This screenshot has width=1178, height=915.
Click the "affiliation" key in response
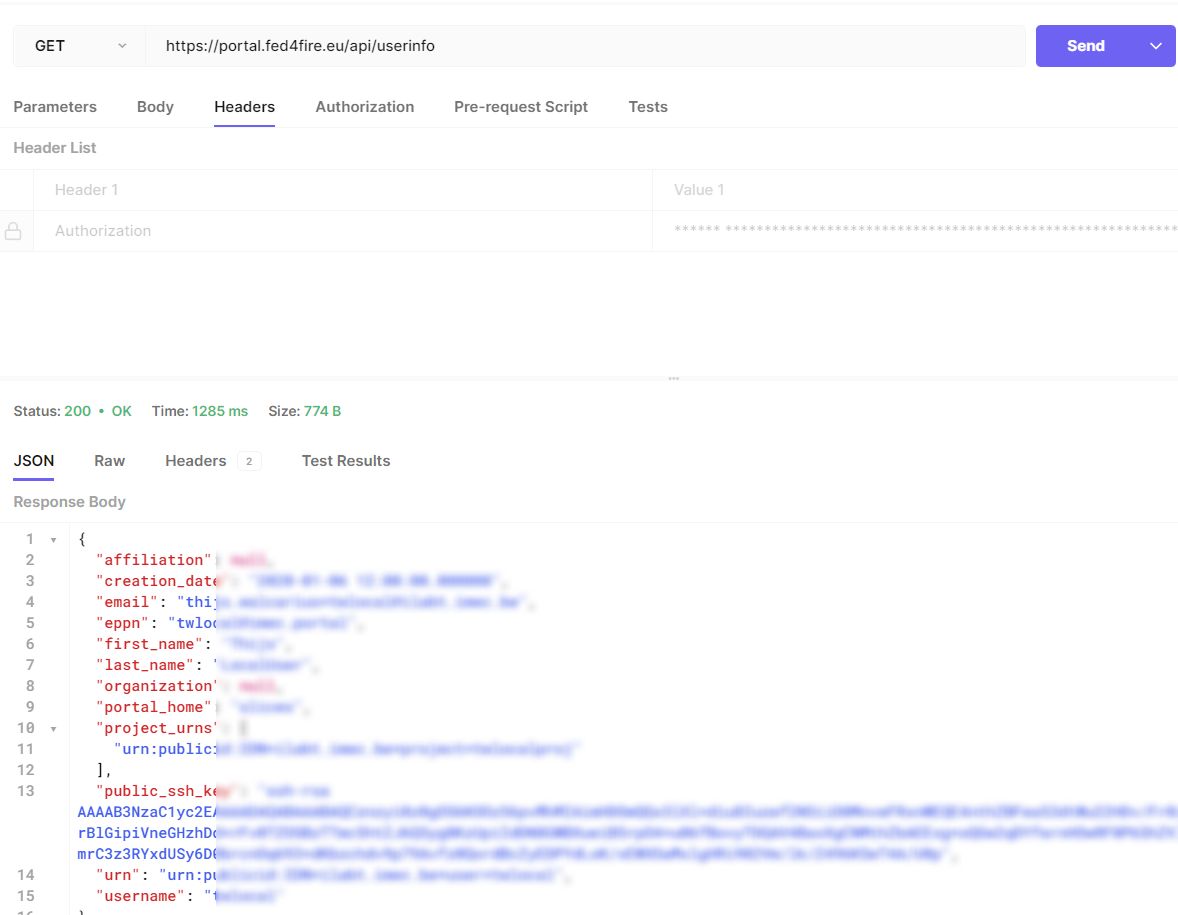click(153, 560)
